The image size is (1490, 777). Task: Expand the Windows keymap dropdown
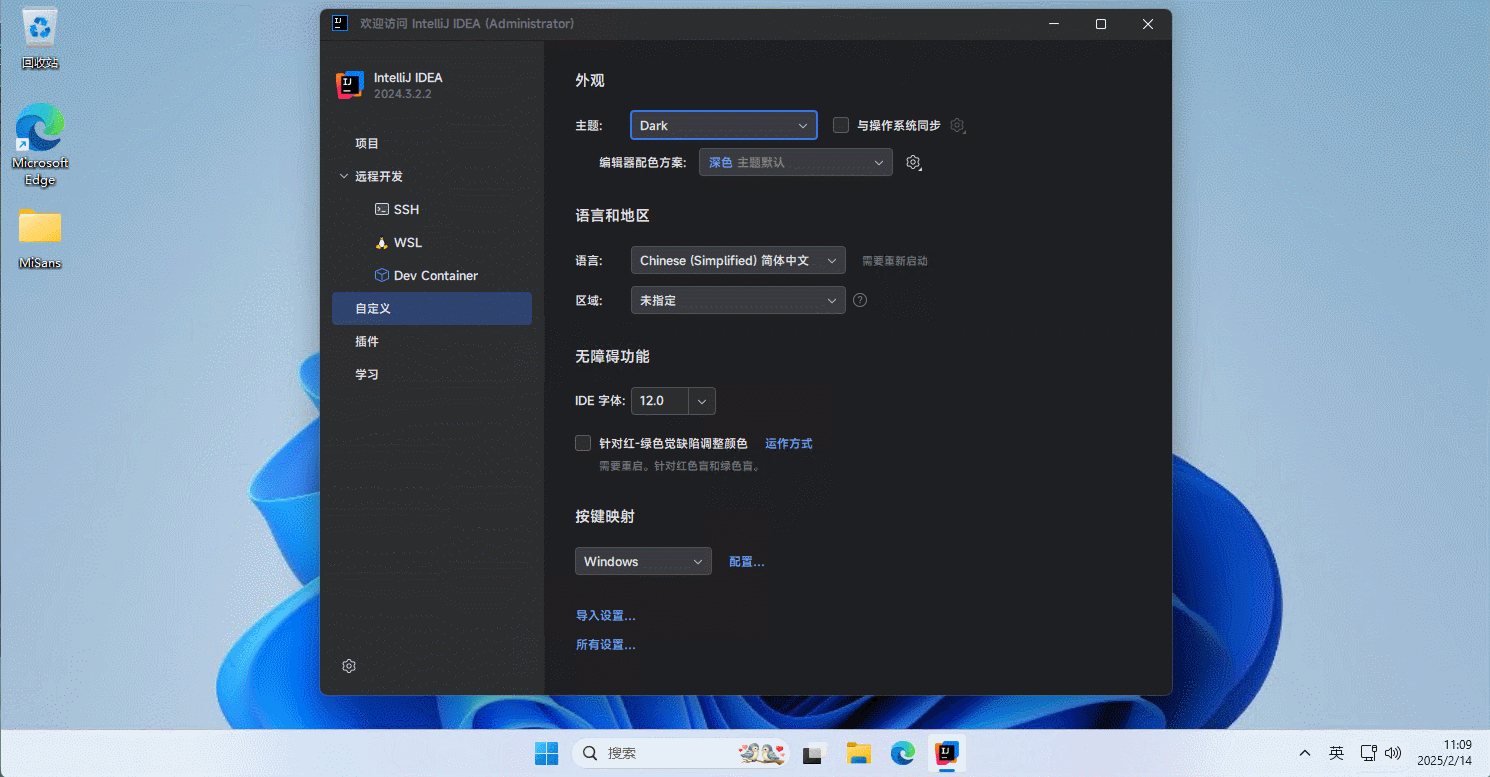coord(643,561)
